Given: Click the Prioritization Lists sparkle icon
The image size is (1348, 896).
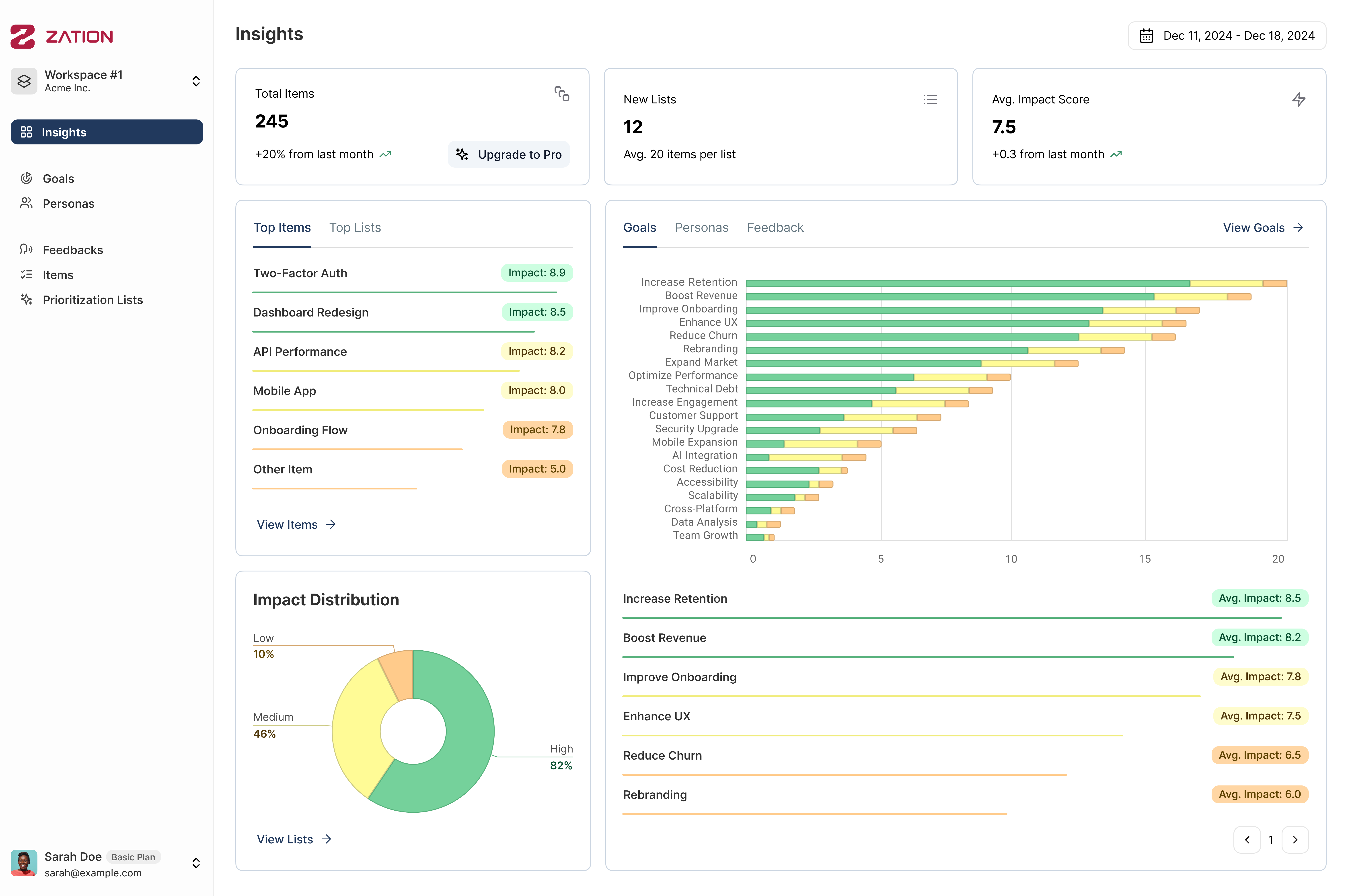Looking at the screenshot, I should point(26,299).
